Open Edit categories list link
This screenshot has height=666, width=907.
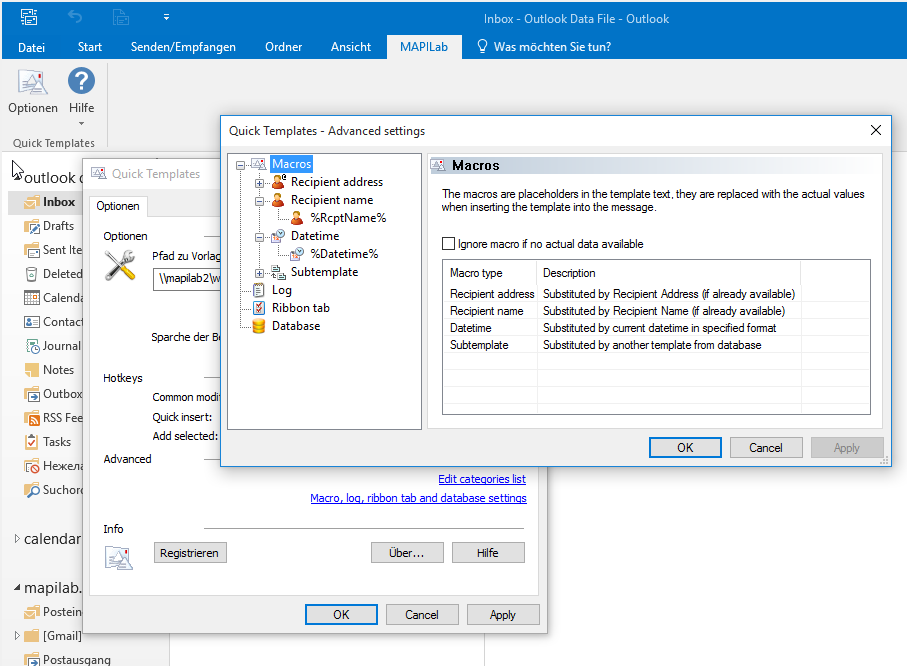(x=482, y=479)
